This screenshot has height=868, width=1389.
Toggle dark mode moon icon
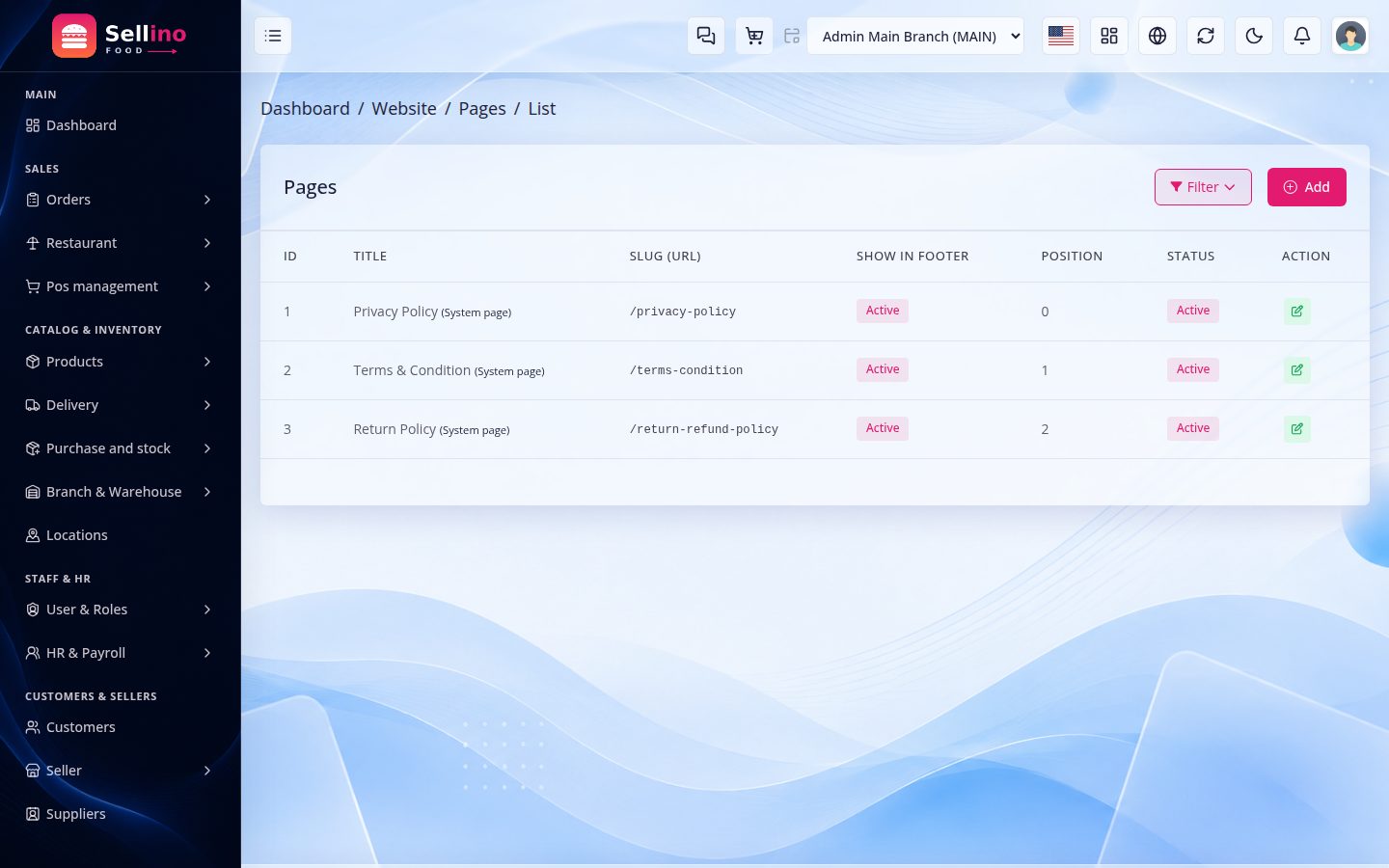1254,36
